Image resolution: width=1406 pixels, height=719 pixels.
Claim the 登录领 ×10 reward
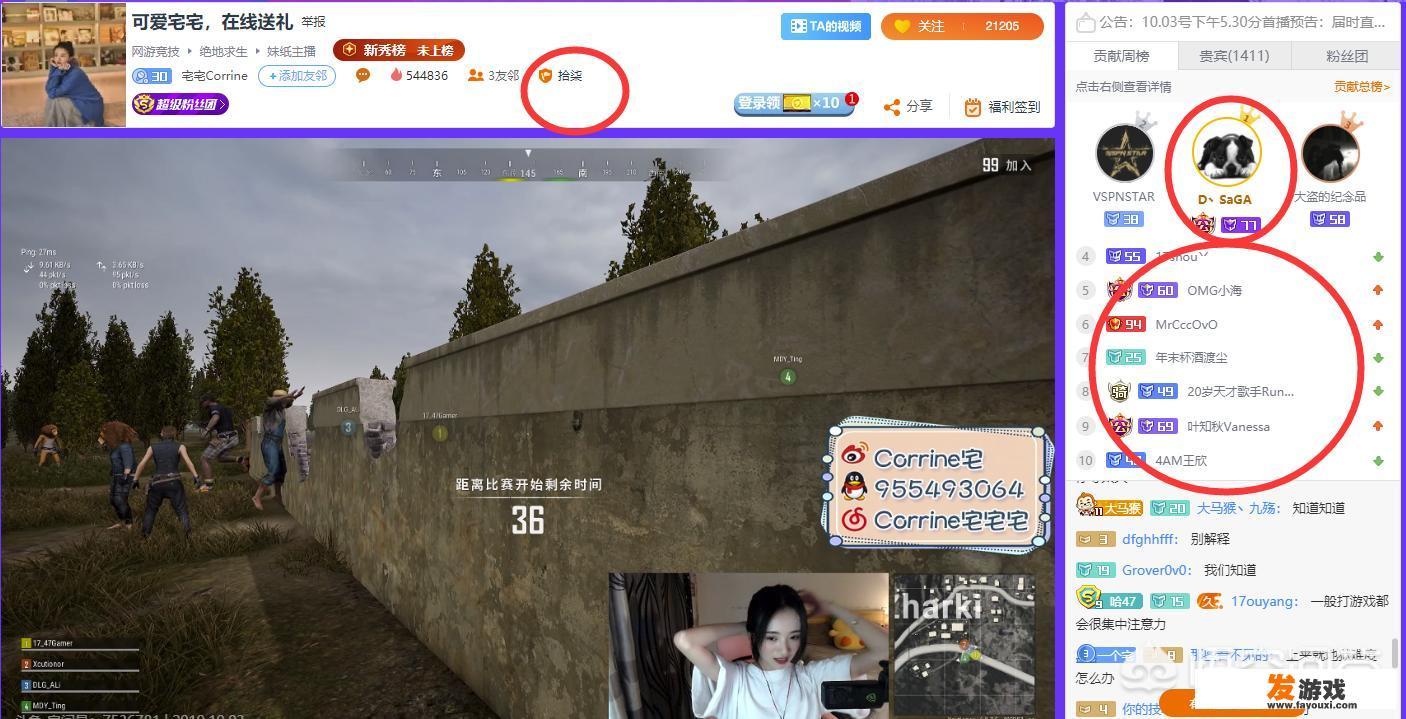coord(796,104)
